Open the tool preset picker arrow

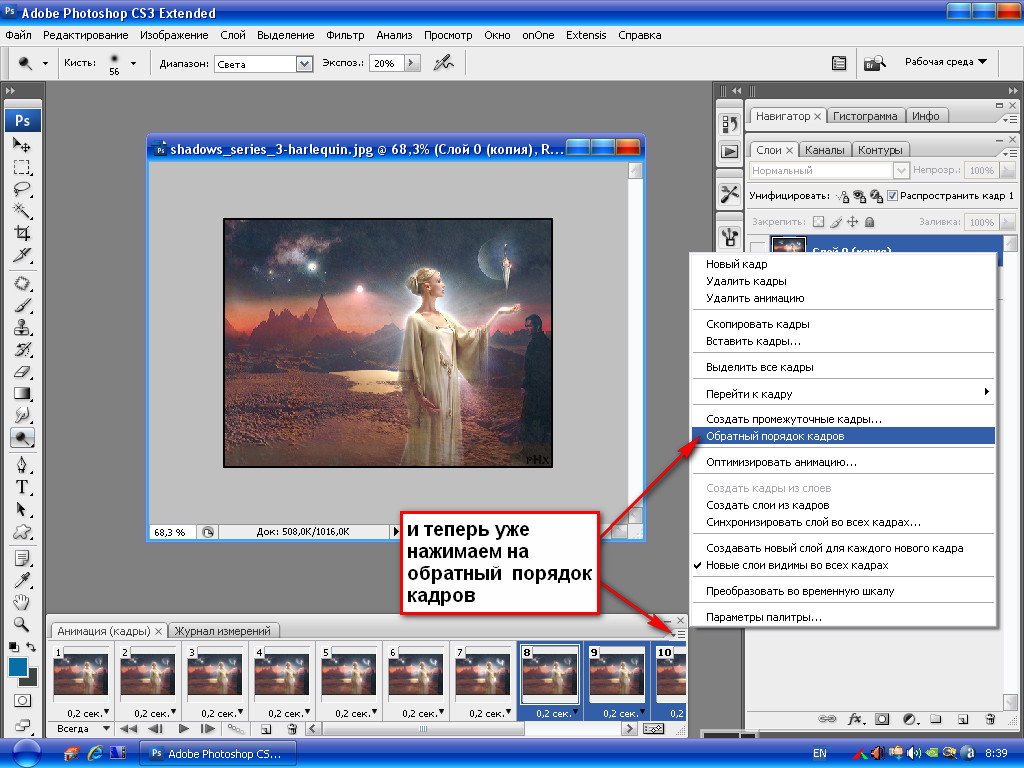coord(45,63)
